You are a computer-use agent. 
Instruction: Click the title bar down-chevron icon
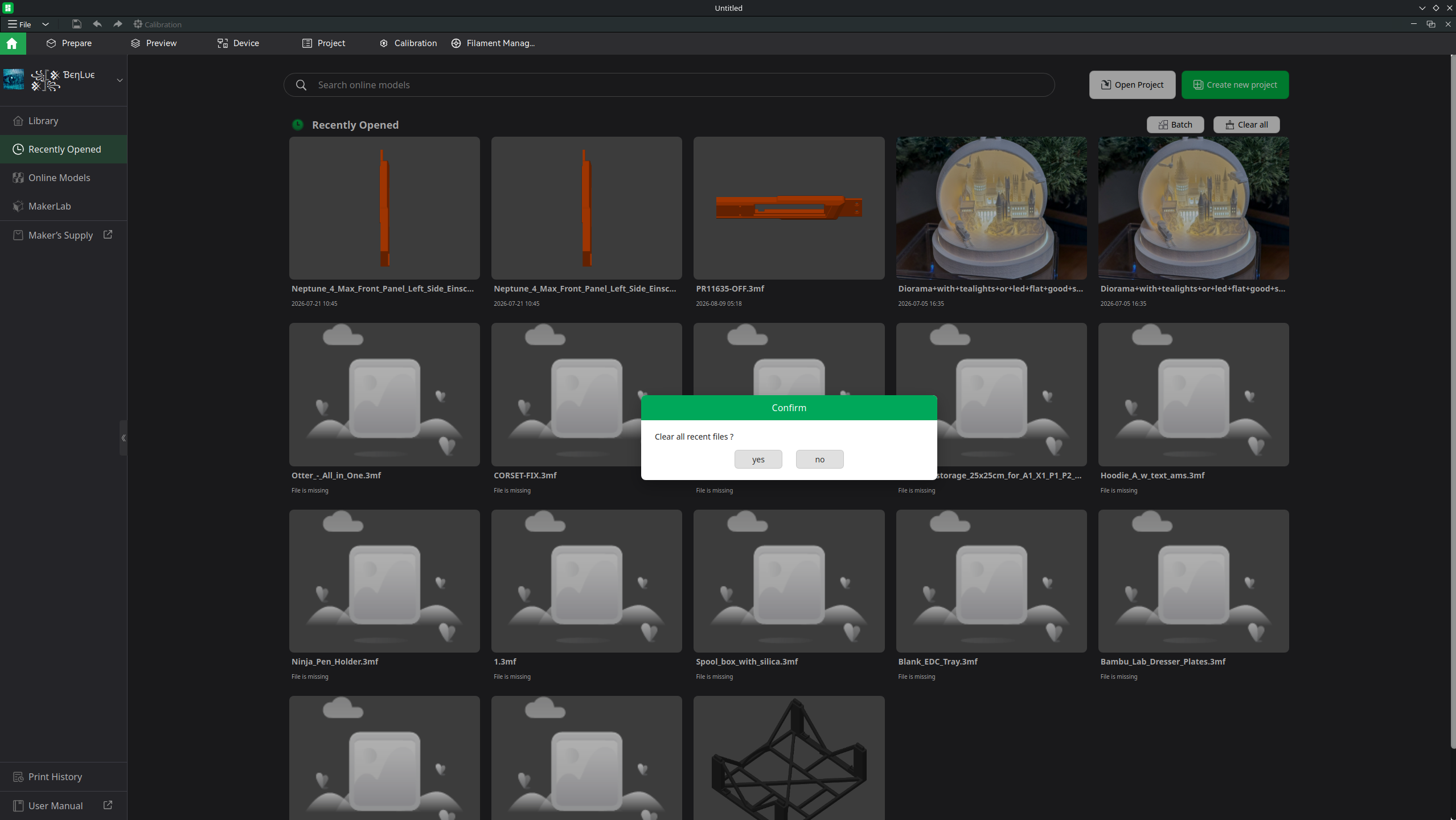(1422, 8)
